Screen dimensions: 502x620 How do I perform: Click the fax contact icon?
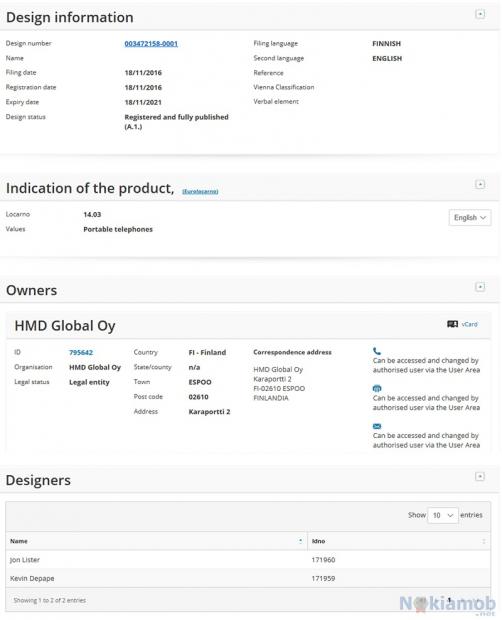pyautogui.click(x=377, y=388)
